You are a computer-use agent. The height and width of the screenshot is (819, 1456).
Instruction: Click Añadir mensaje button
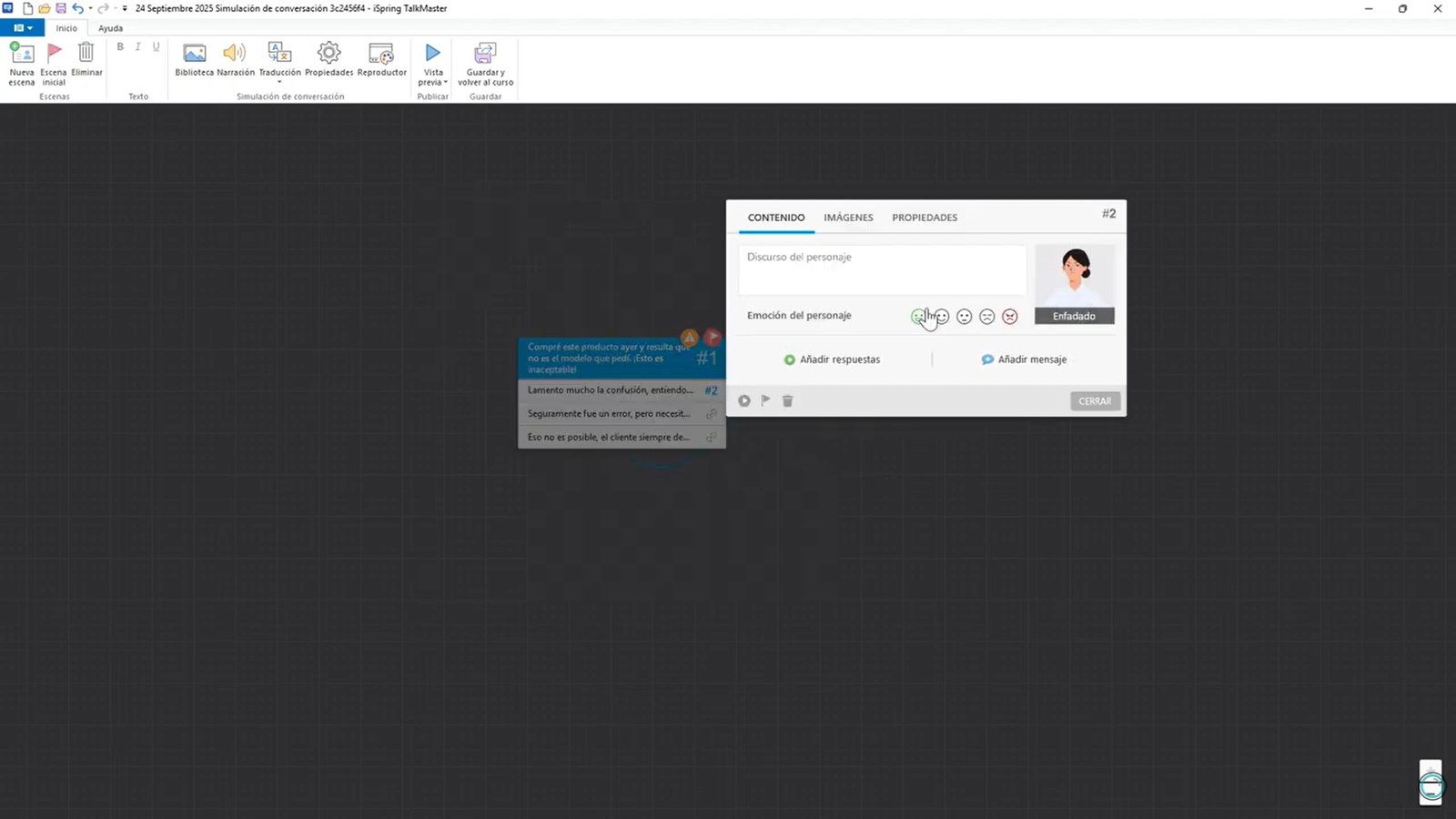pyautogui.click(x=1024, y=359)
